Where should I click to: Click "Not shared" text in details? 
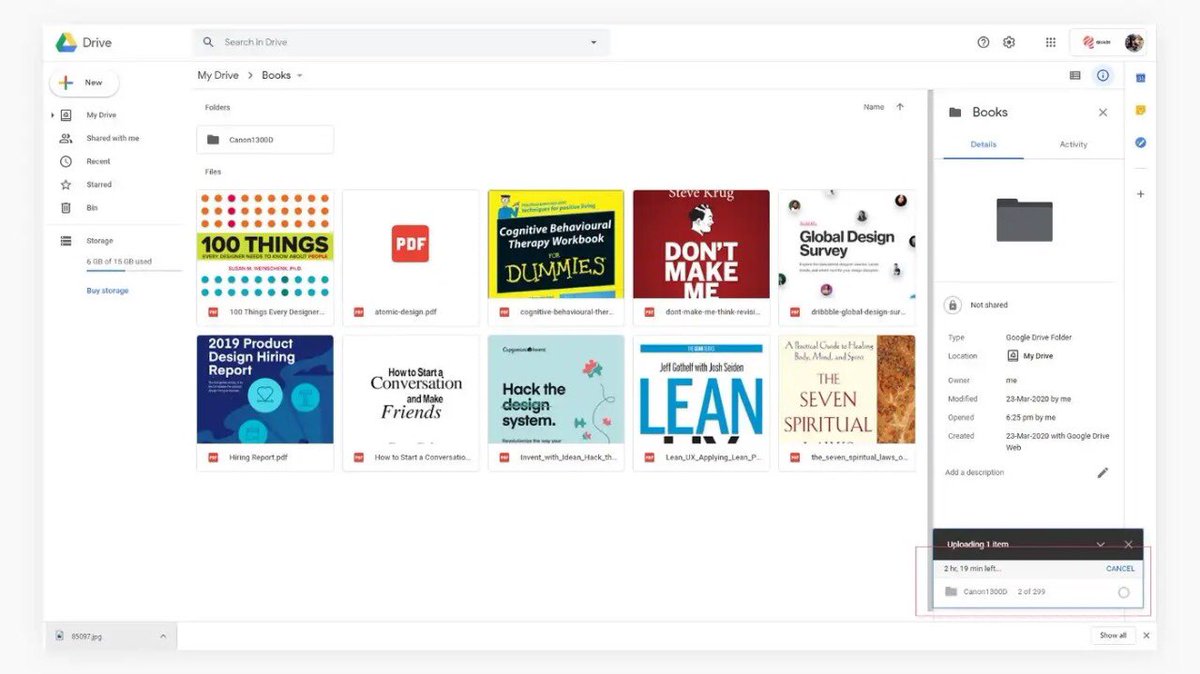(989, 305)
